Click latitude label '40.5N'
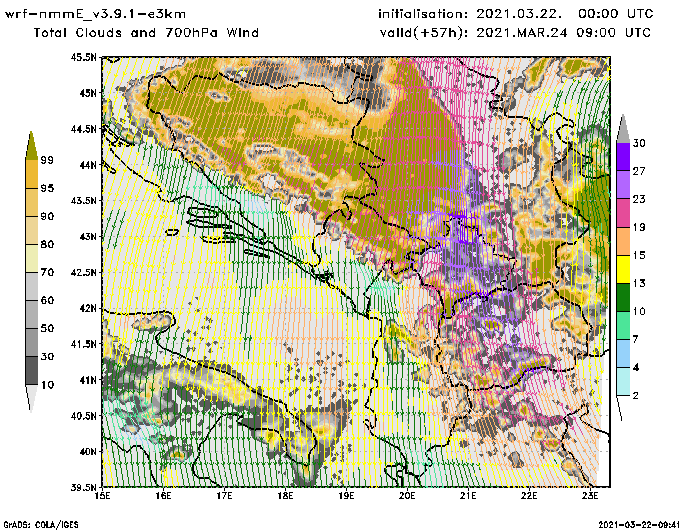The image size is (700, 530). (83, 416)
